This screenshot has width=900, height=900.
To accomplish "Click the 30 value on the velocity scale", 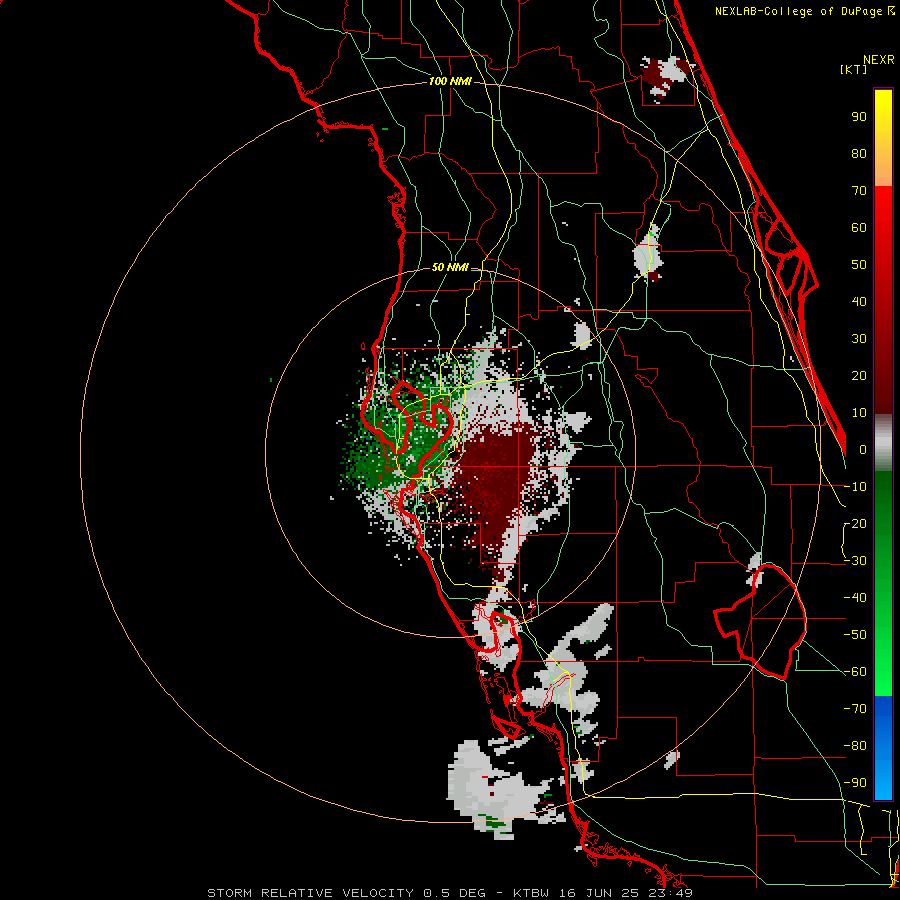I will tap(859, 338).
